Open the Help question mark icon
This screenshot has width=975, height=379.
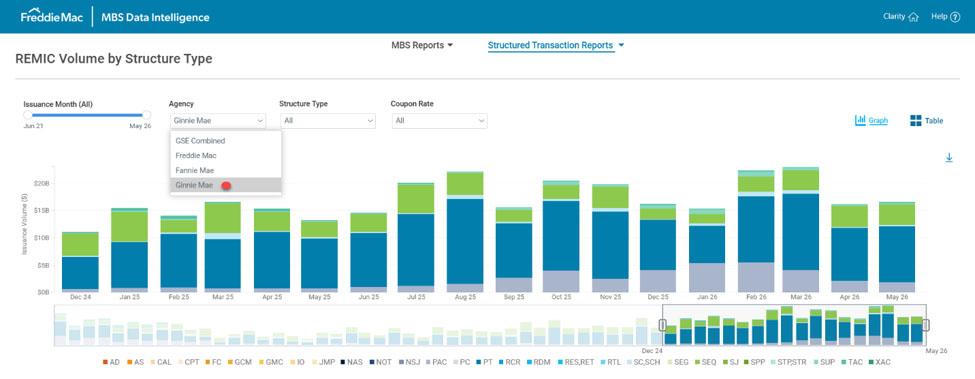pyautogui.click(x=955, y=17)
